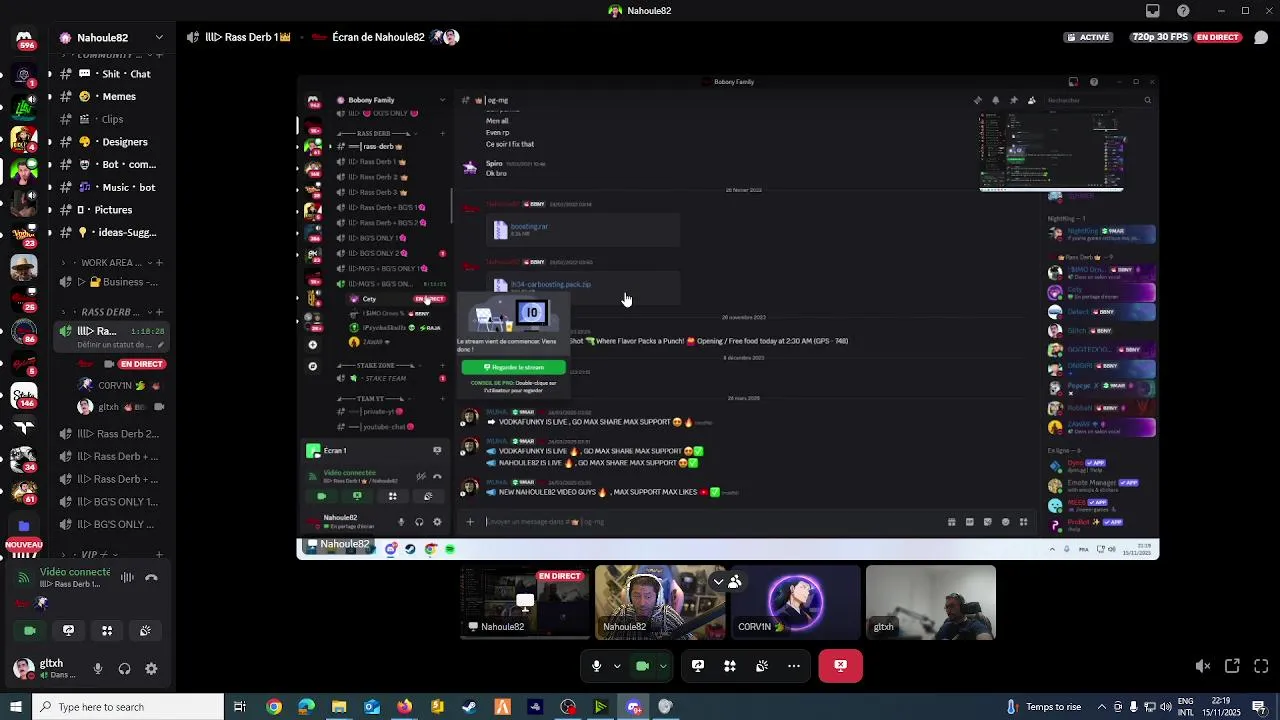Join the BG'S ONLY 1 voice channel
The width and height of the screenshot is (1280, 720).
pos(114,502)
